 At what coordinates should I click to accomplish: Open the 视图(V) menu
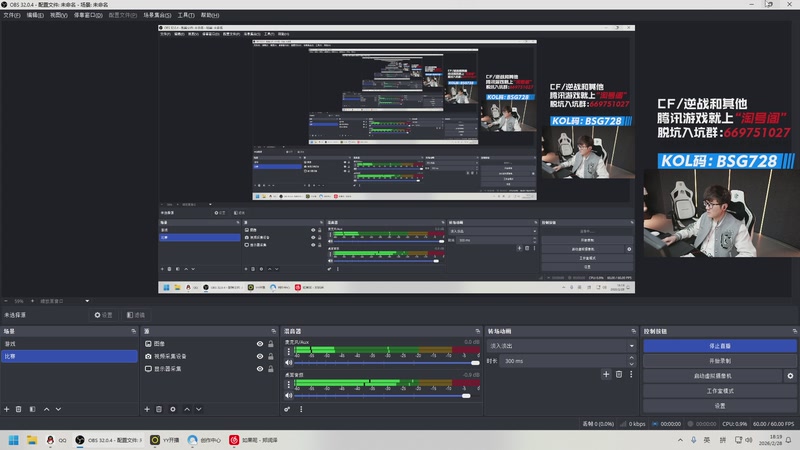[x=59, y=15]
